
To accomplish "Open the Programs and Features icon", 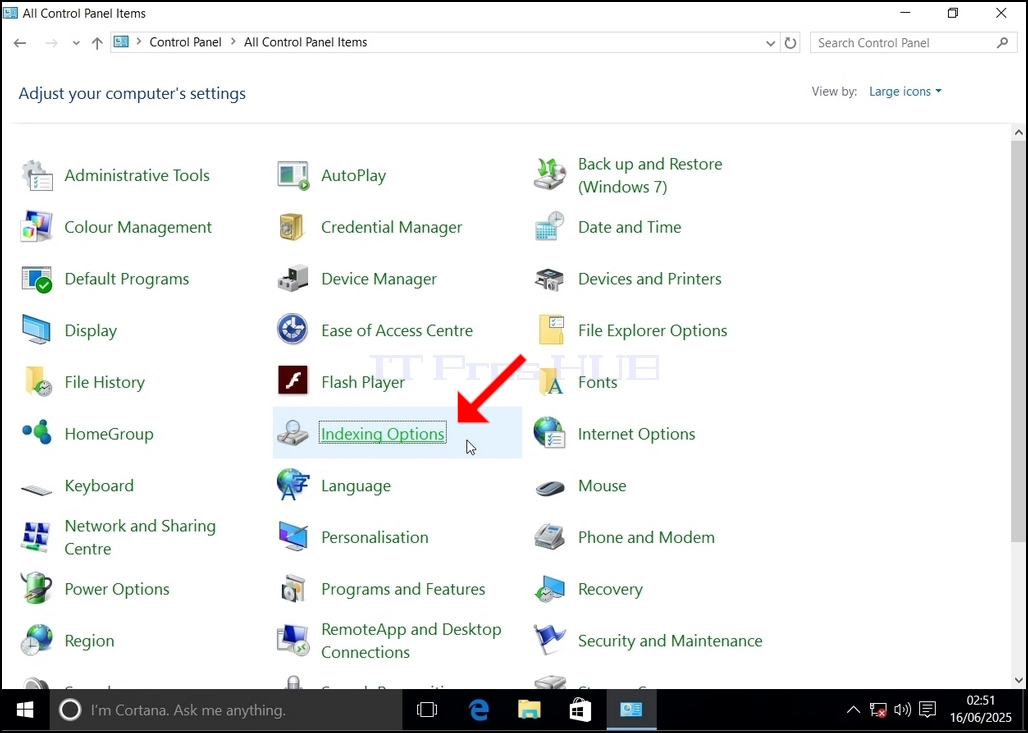I will [x=293, y=589].
